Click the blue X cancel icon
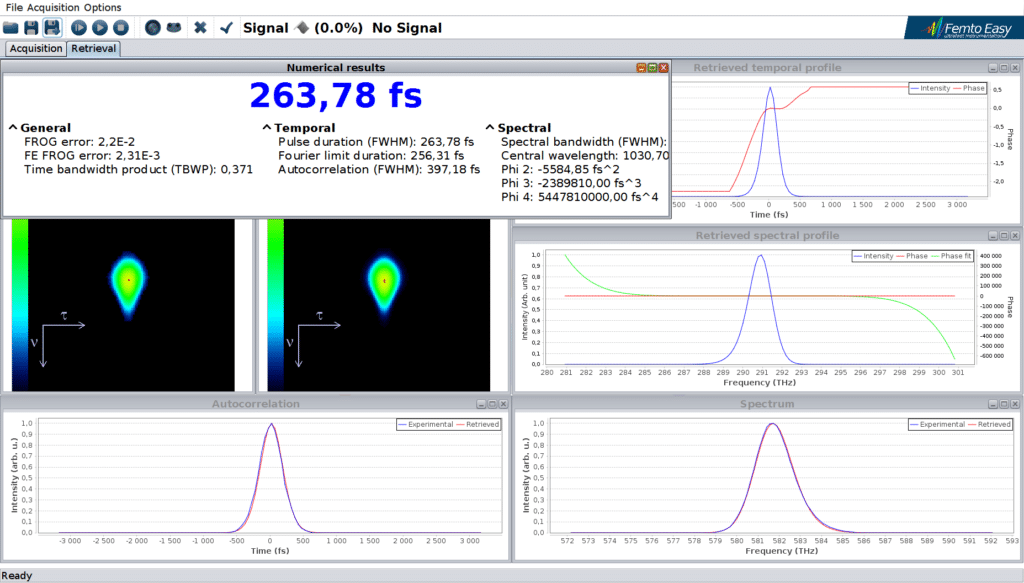Image resolution: width=1024 pixels, height=583 pixels. [198, 27]
